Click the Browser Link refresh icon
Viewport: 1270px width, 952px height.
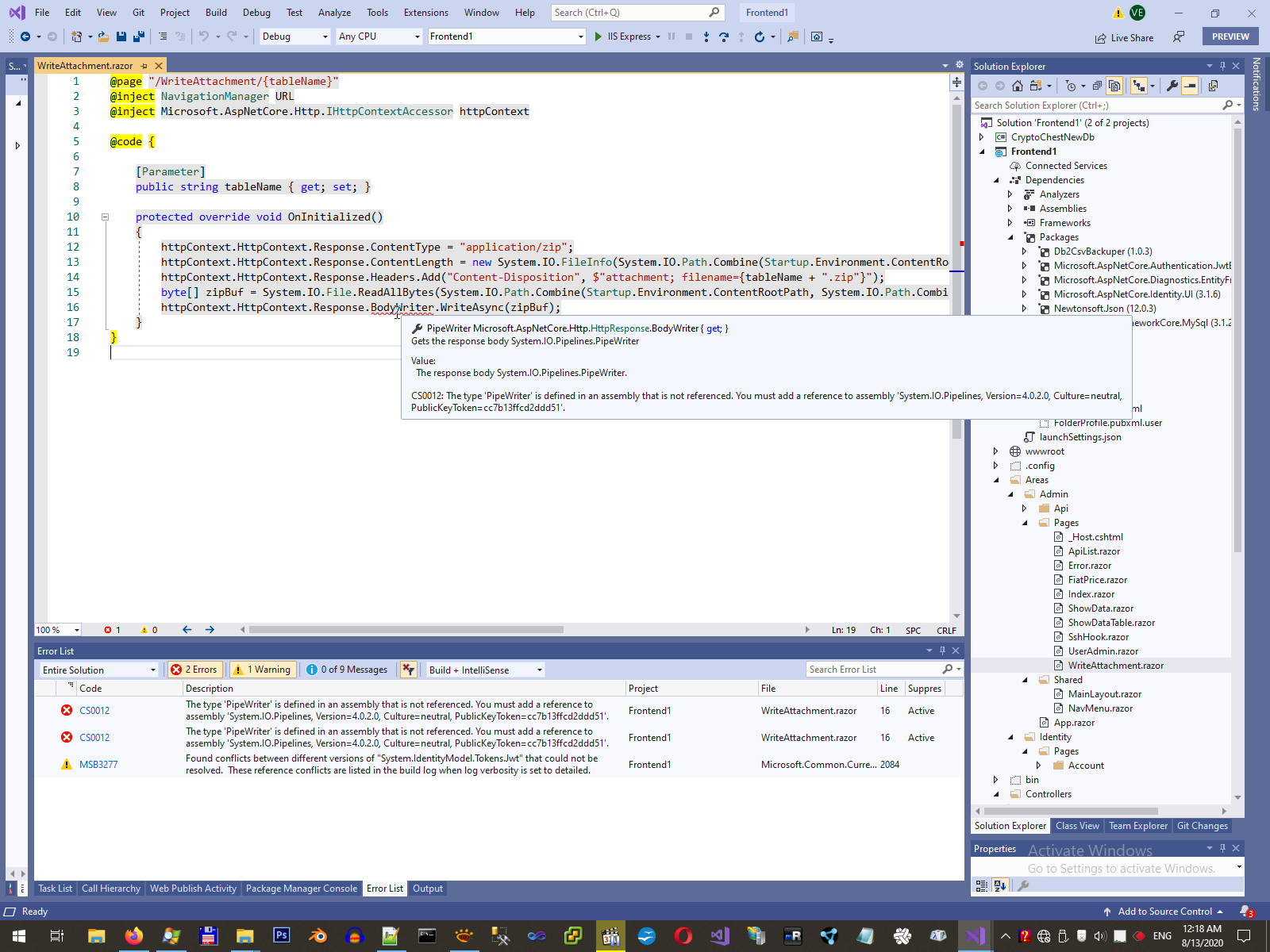click(x=760, y=36)
